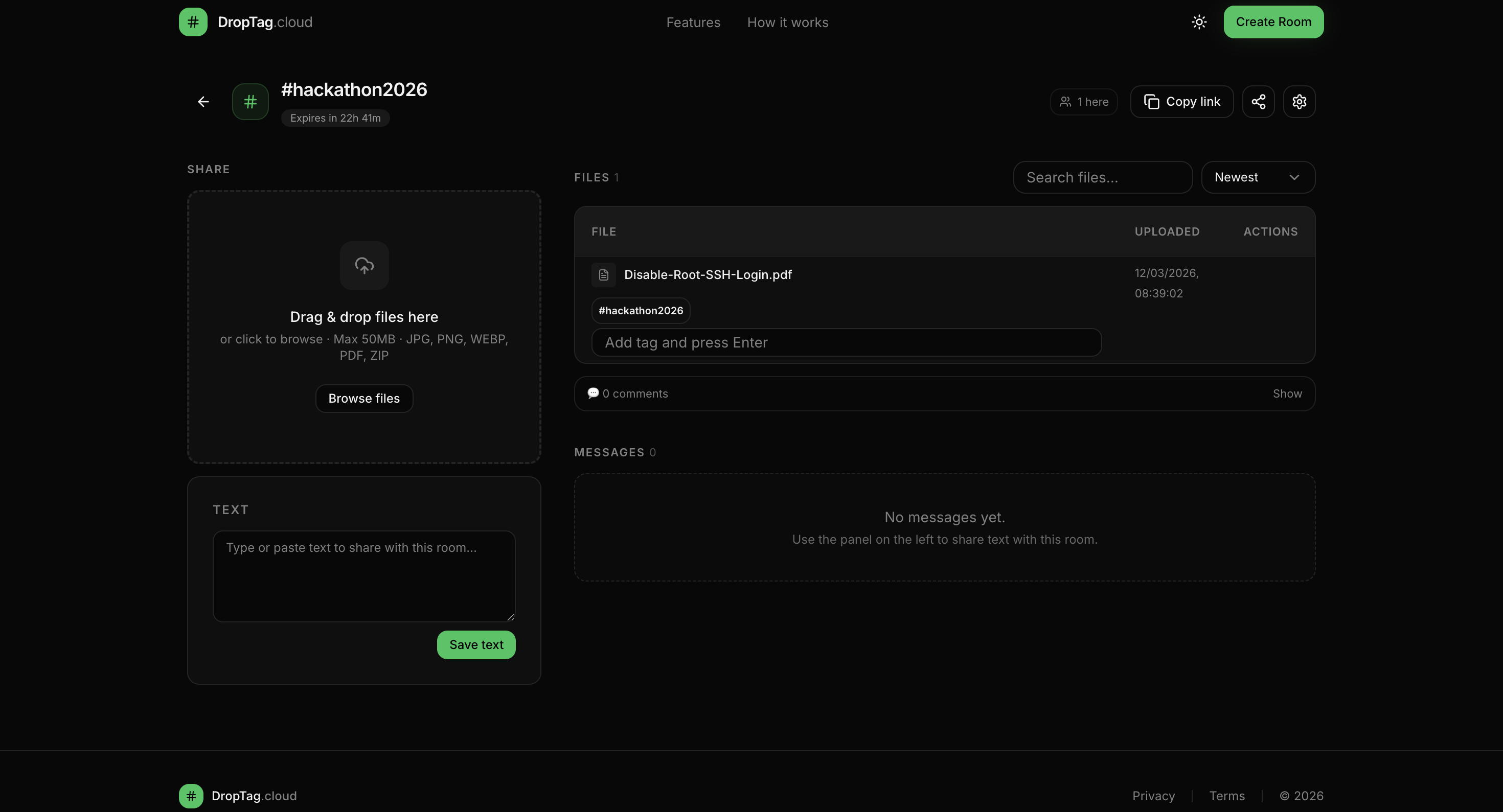Click the back arrow beside room name
Screen dimensions: 1503x812
click(203, 102)
